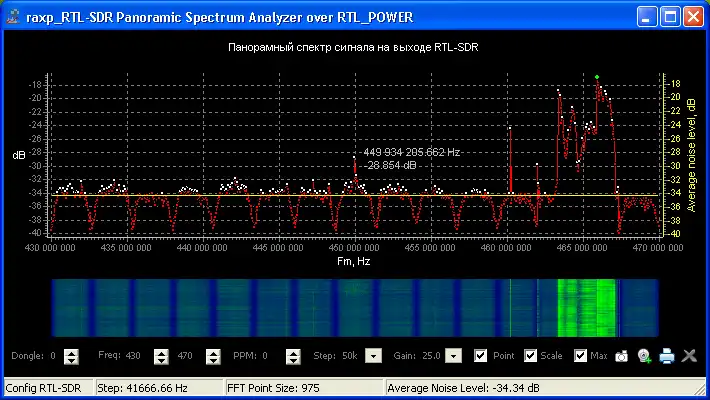The image size is (710, 400).
Task: Click the Dongle number stepper
Action: point(71,357)
